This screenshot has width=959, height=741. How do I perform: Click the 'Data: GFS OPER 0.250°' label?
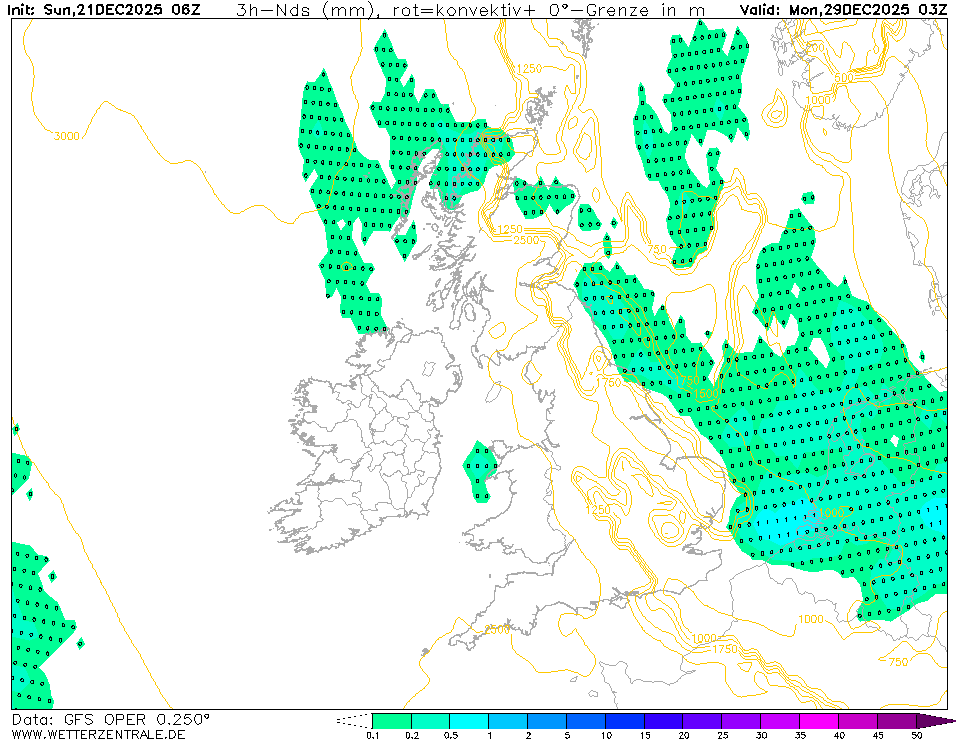[x=111, y=719]
